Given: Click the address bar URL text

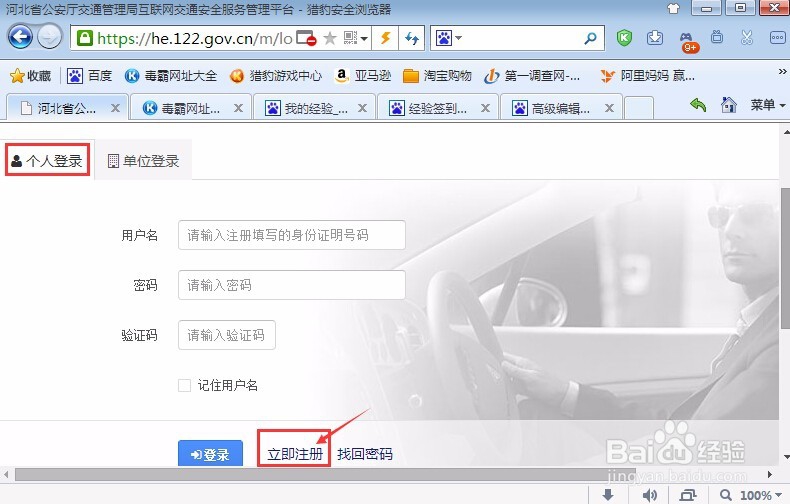Looking at the screenshot, I should click(194, 38).
